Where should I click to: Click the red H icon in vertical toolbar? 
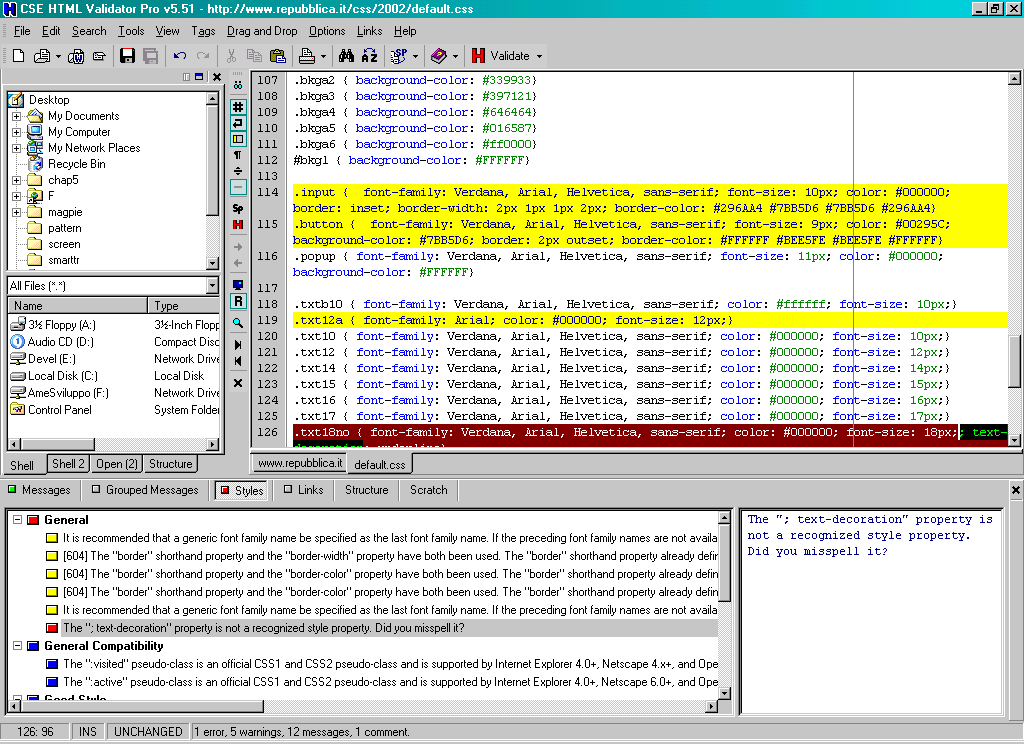coord(238,225)
